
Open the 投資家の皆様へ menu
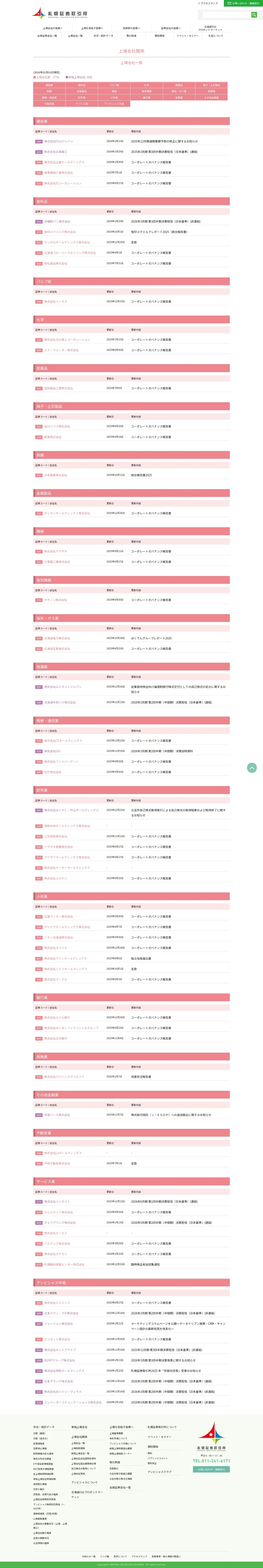pos(131,28)
